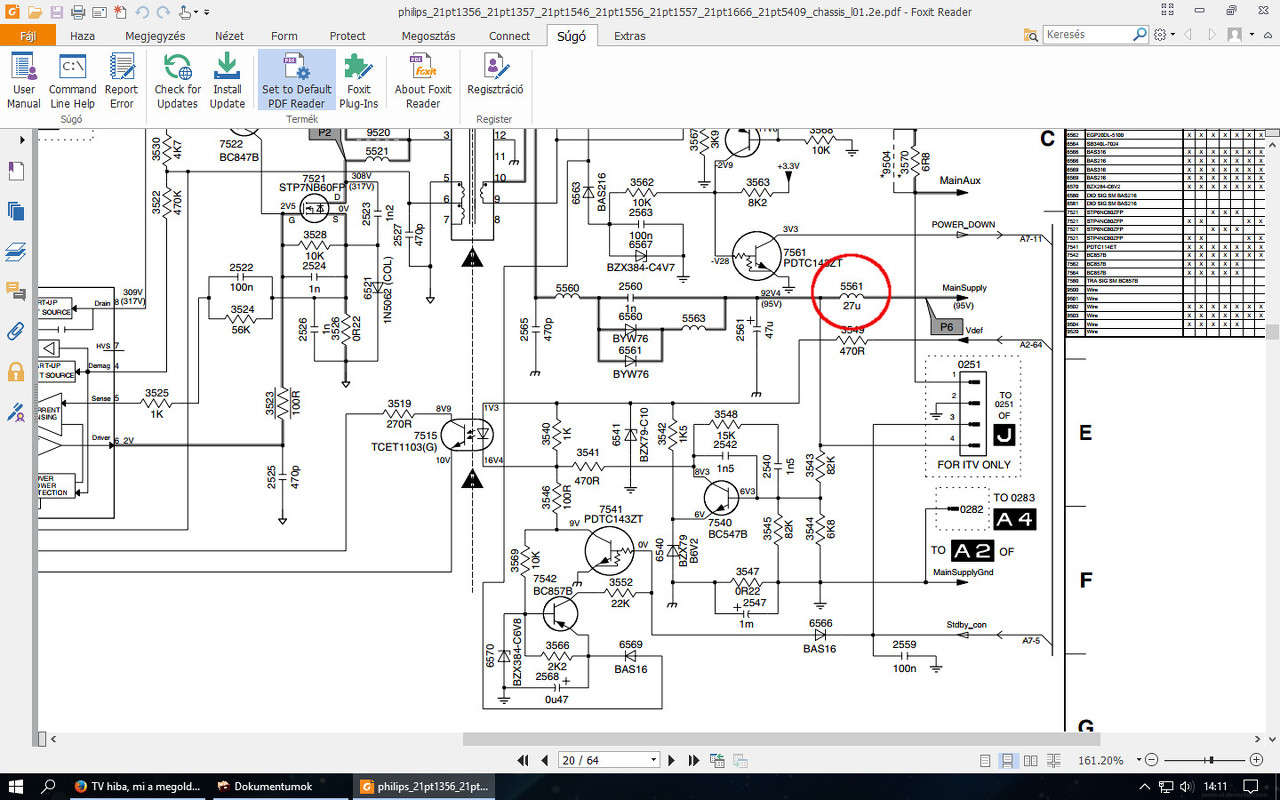Click the magnifier icon in Keresés box
The height and width of the screenshot is (800, 1280).
1140,35
